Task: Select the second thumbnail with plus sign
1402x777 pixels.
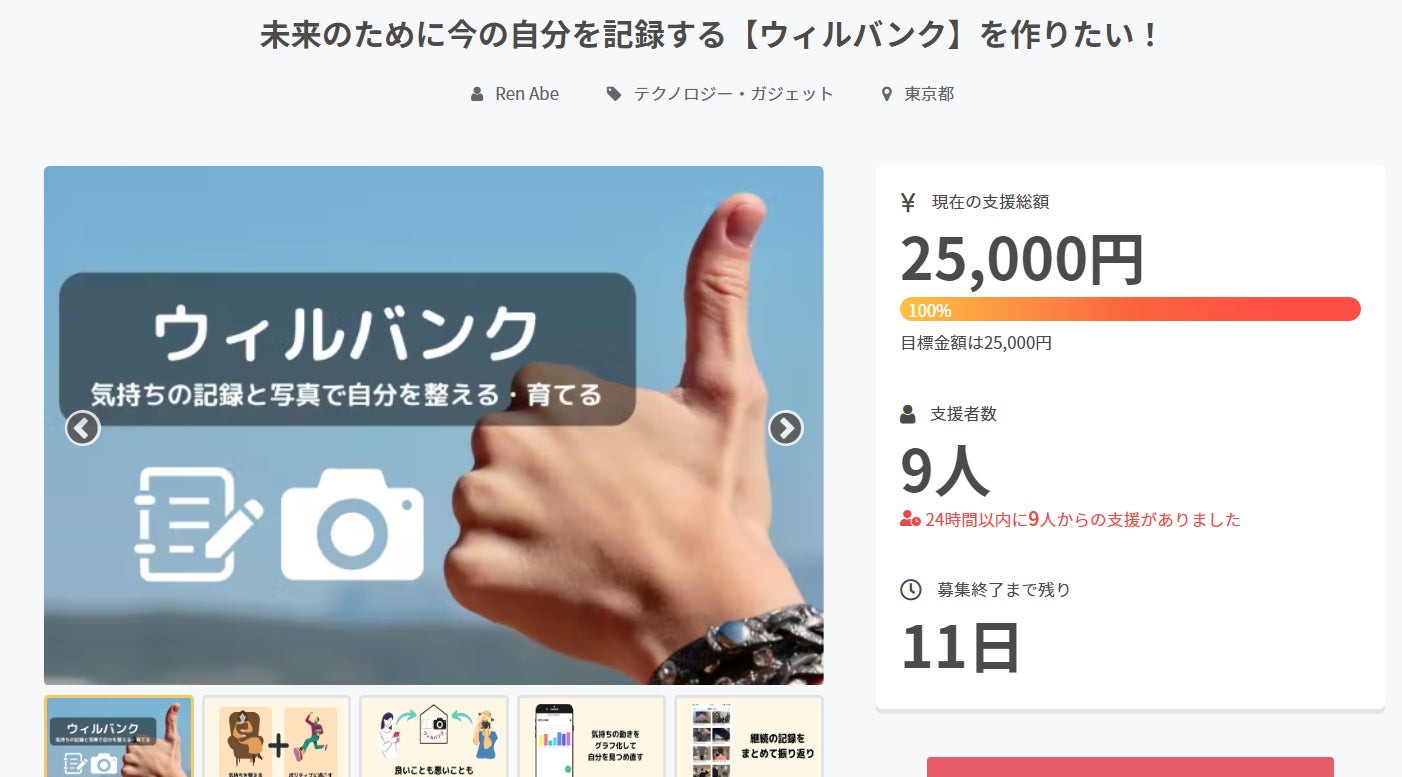Action: click(x=277, y=737)
